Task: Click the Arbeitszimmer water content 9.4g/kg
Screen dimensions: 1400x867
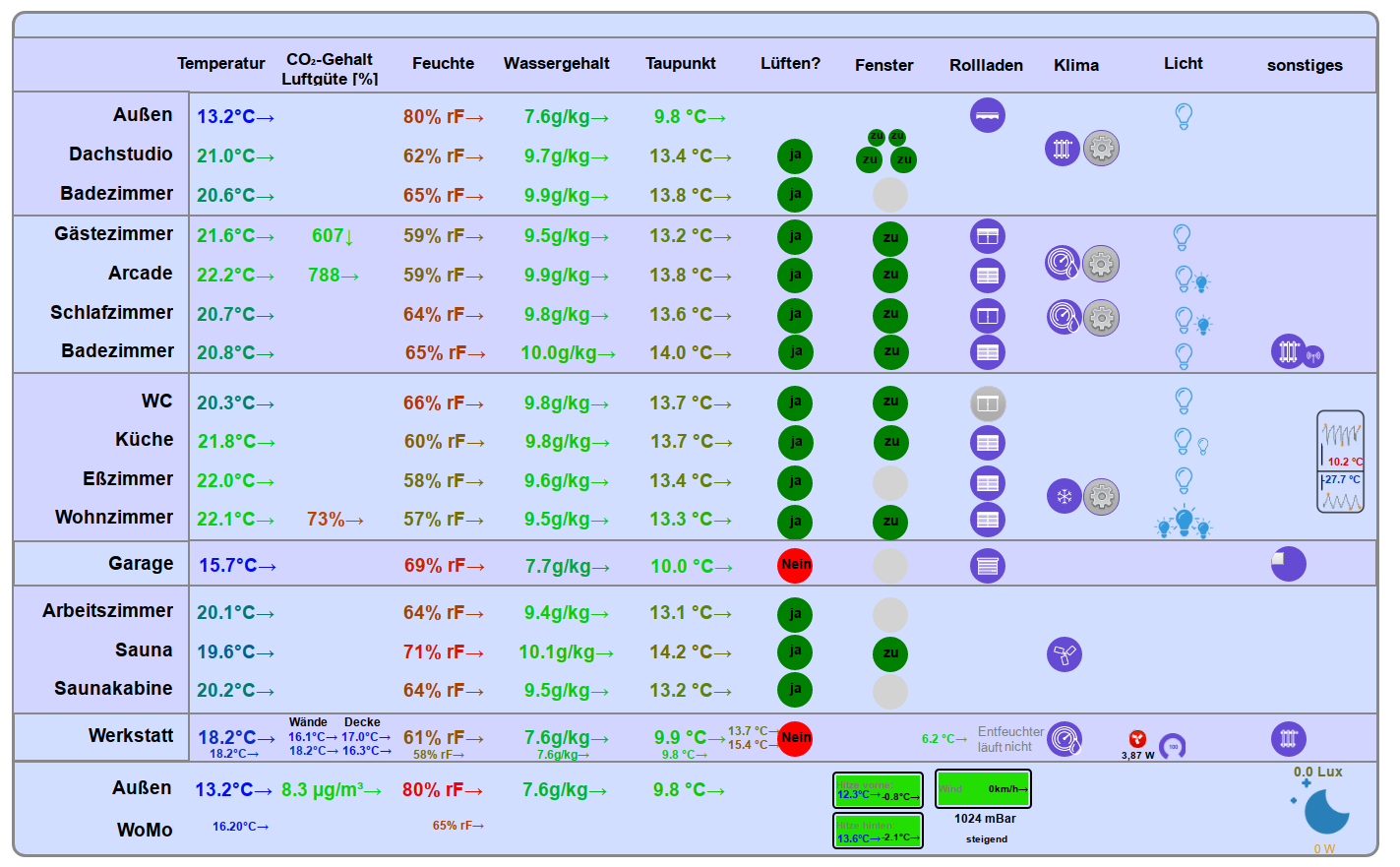Action: [566, 613]
